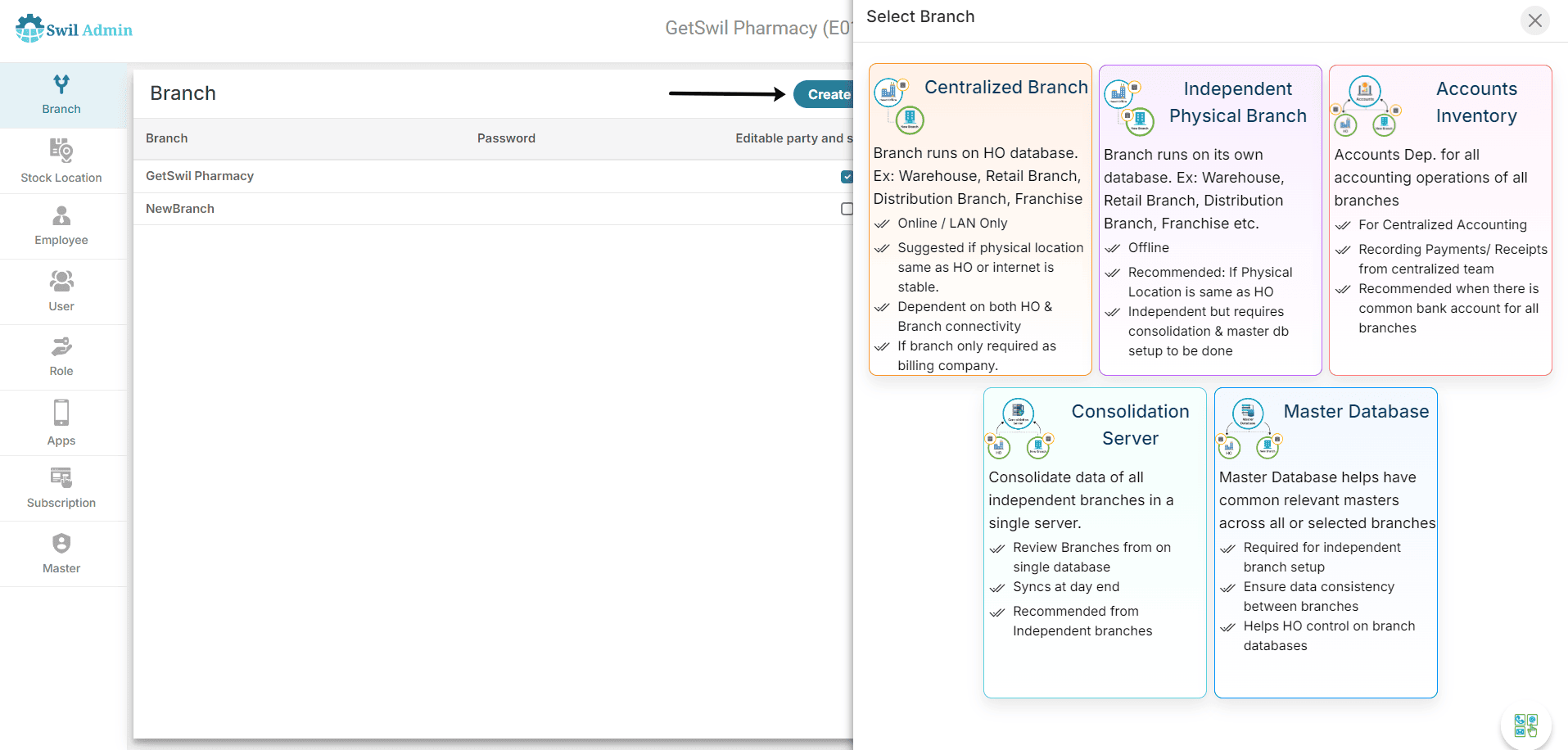Click 'Recording Payments/ Receipts from centralized team'
Image resolution: width=1568 pixels, height=750 pixels.
[x=1453, y=259]
